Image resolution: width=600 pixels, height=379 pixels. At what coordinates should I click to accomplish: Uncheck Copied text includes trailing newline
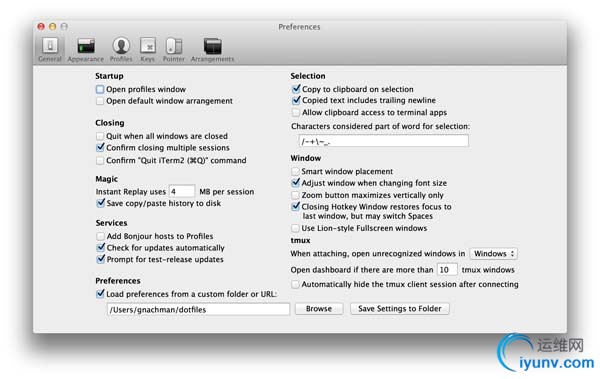(296, 100)
